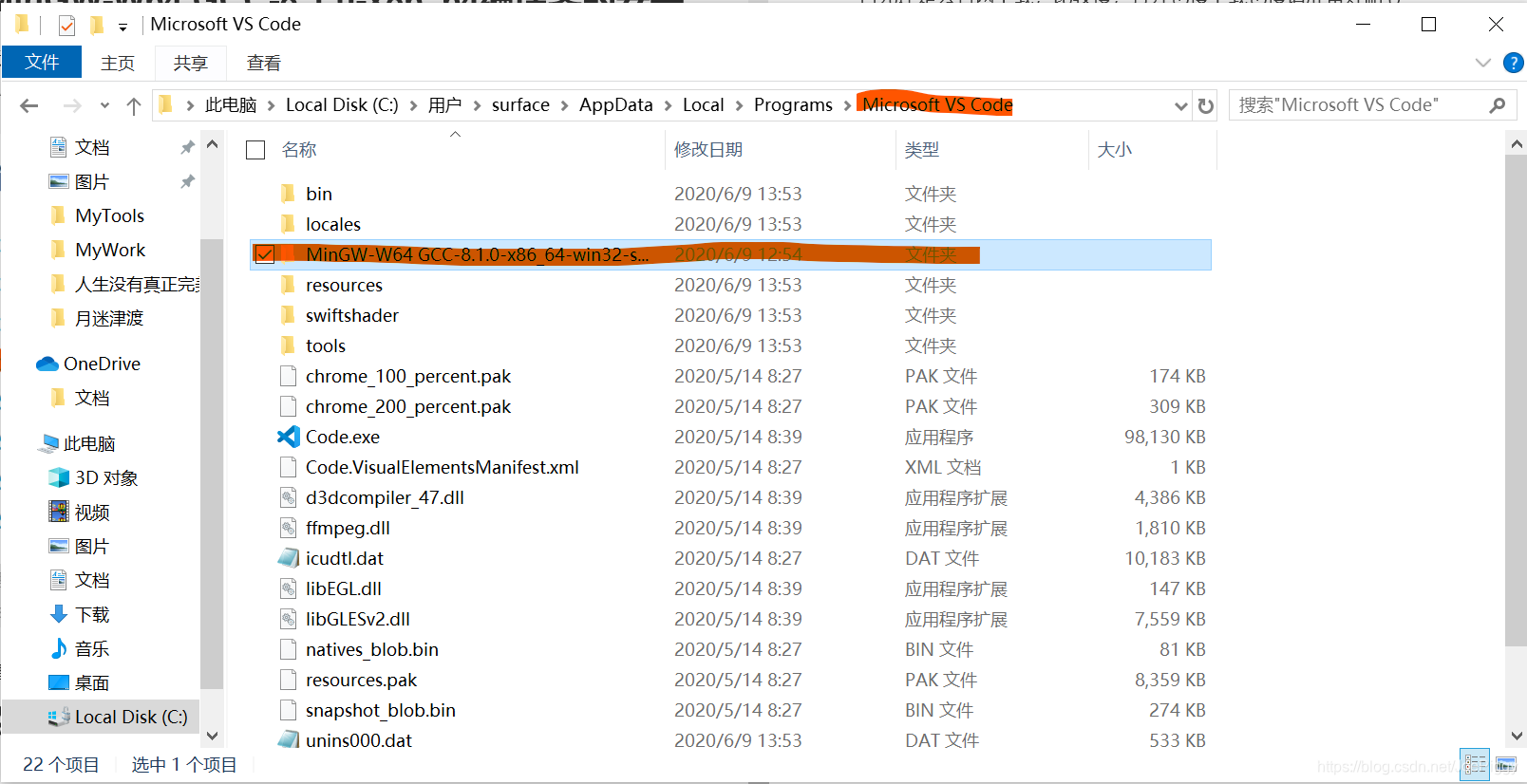Select the d3dcompiler_47.dll file icon
This screenshot has width=1527, height=784.
coord(289,497)
